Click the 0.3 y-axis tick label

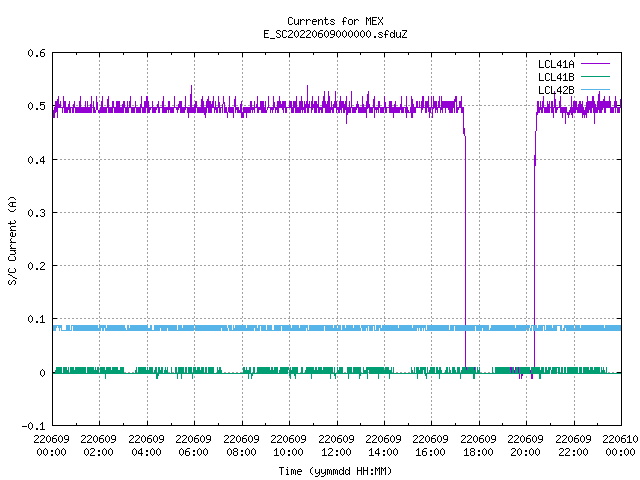point(36,213)
